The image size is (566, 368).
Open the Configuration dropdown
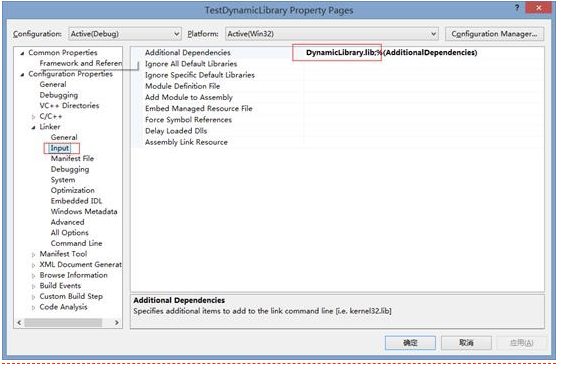point(125,34)
